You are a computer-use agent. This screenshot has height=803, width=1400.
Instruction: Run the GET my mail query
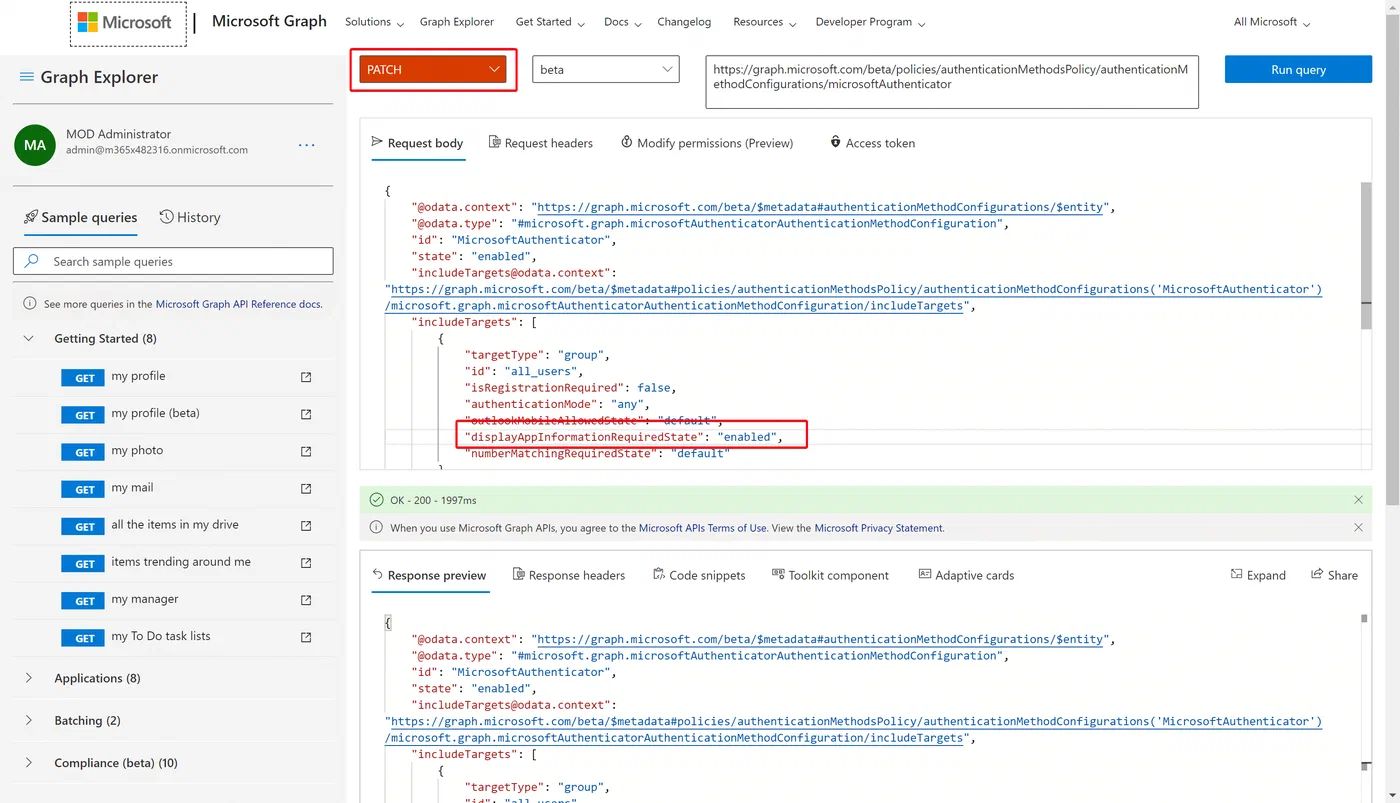pyautogui.click(x=85, y=489)
